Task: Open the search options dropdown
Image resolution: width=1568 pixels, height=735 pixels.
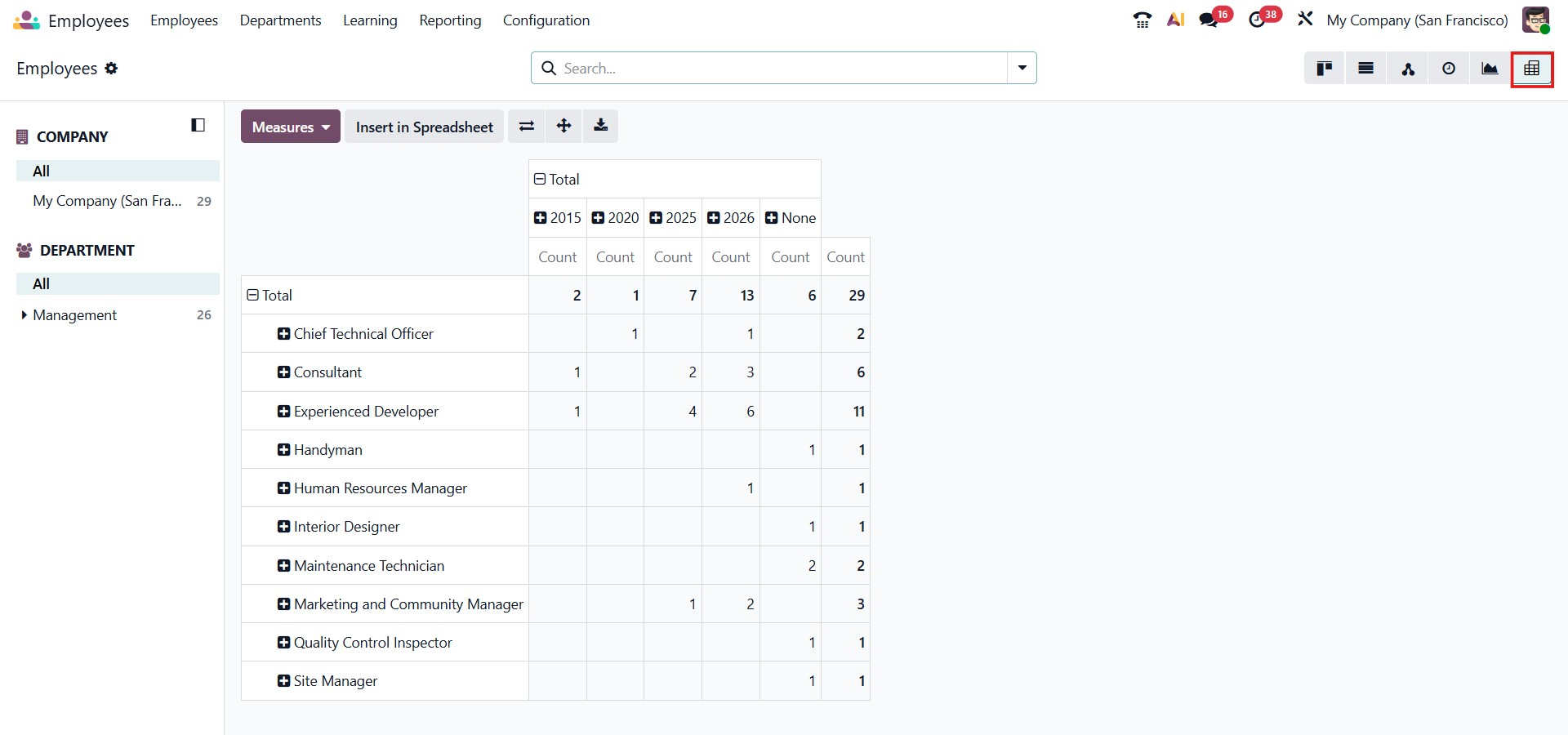Action: pyautogui.click(x=1022, y=68)
